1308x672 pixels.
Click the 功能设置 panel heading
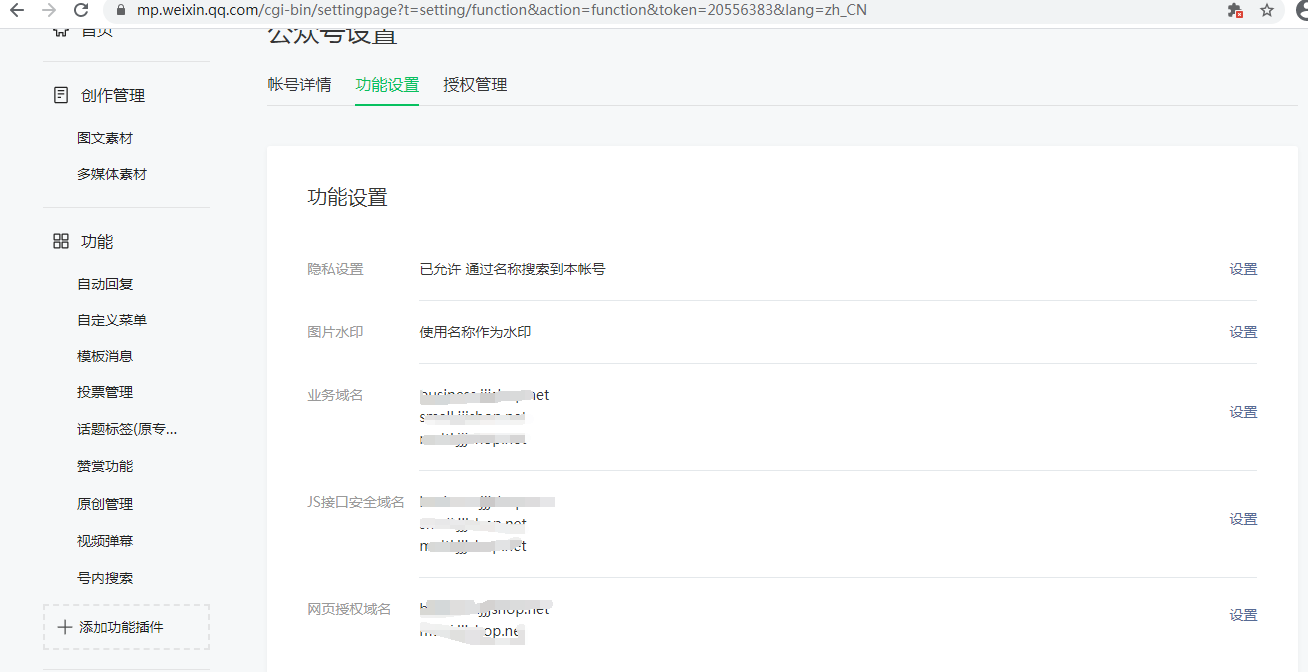tap(347, 197)
